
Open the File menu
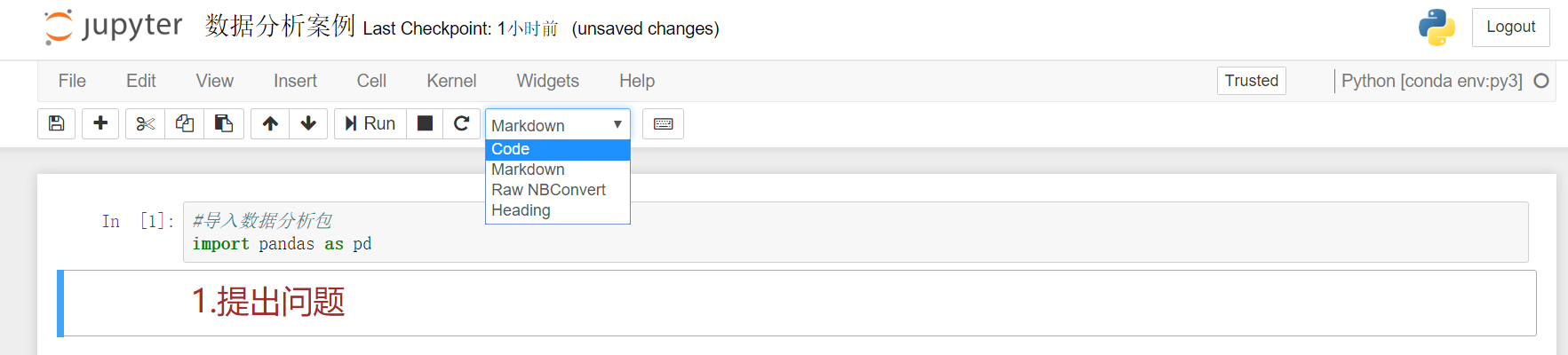tap(72, 81)
